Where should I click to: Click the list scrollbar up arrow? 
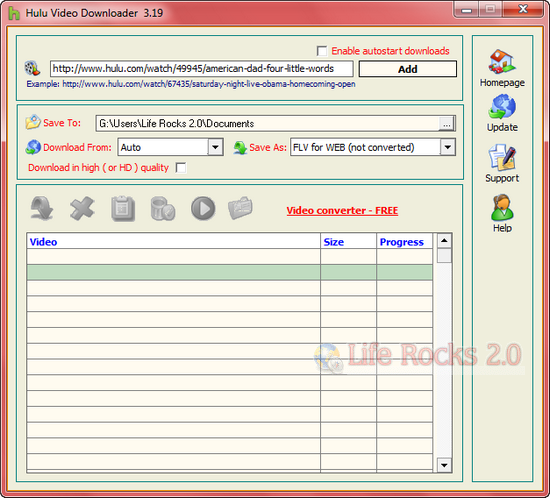click(x=444, y=241)
